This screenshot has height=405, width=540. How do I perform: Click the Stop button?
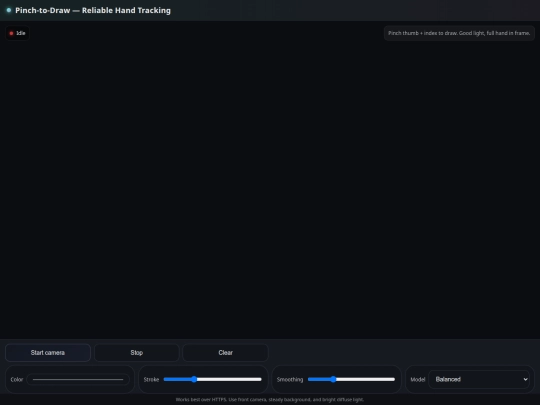(137, 353)
